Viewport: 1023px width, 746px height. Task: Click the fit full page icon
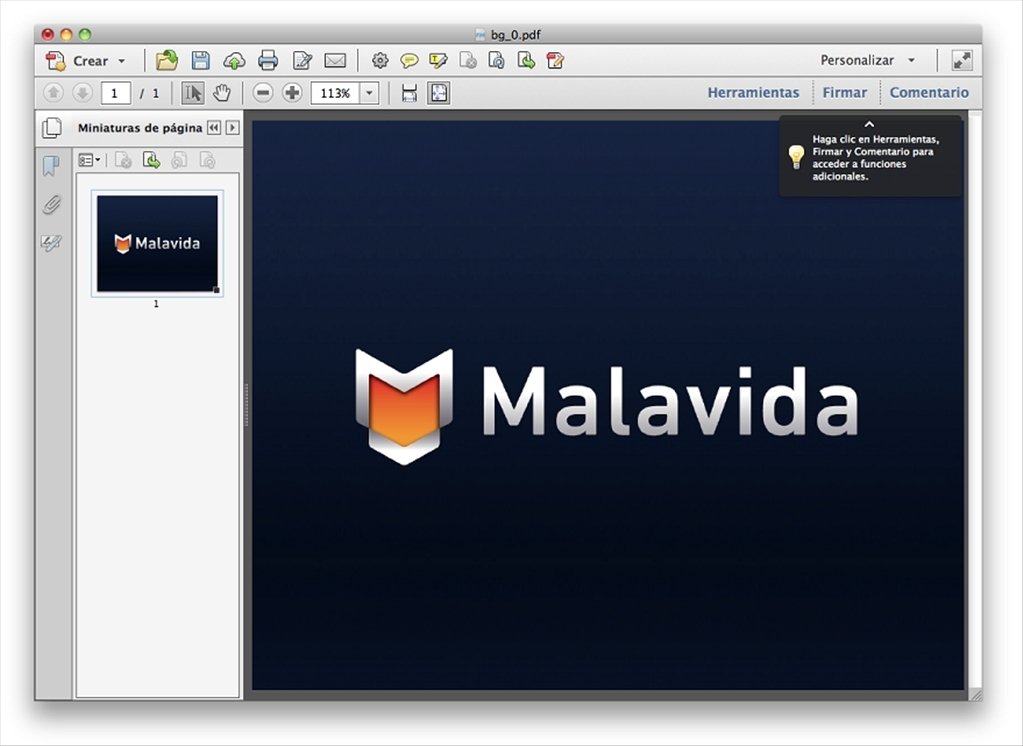click(438, 93)
